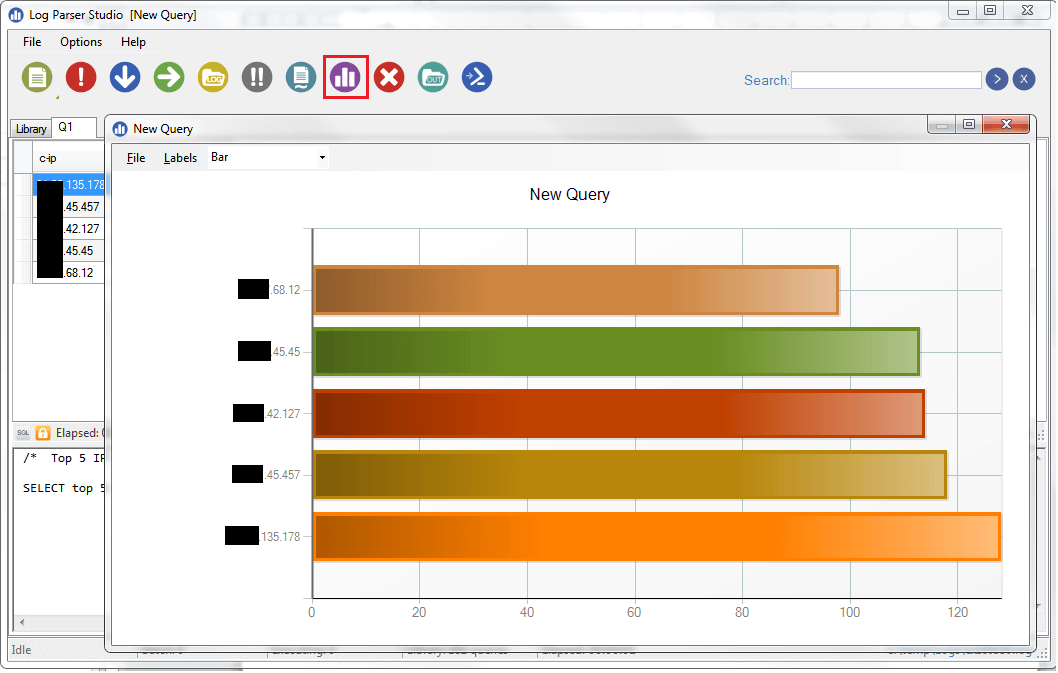Click the gray double exclamation icon

257,77
